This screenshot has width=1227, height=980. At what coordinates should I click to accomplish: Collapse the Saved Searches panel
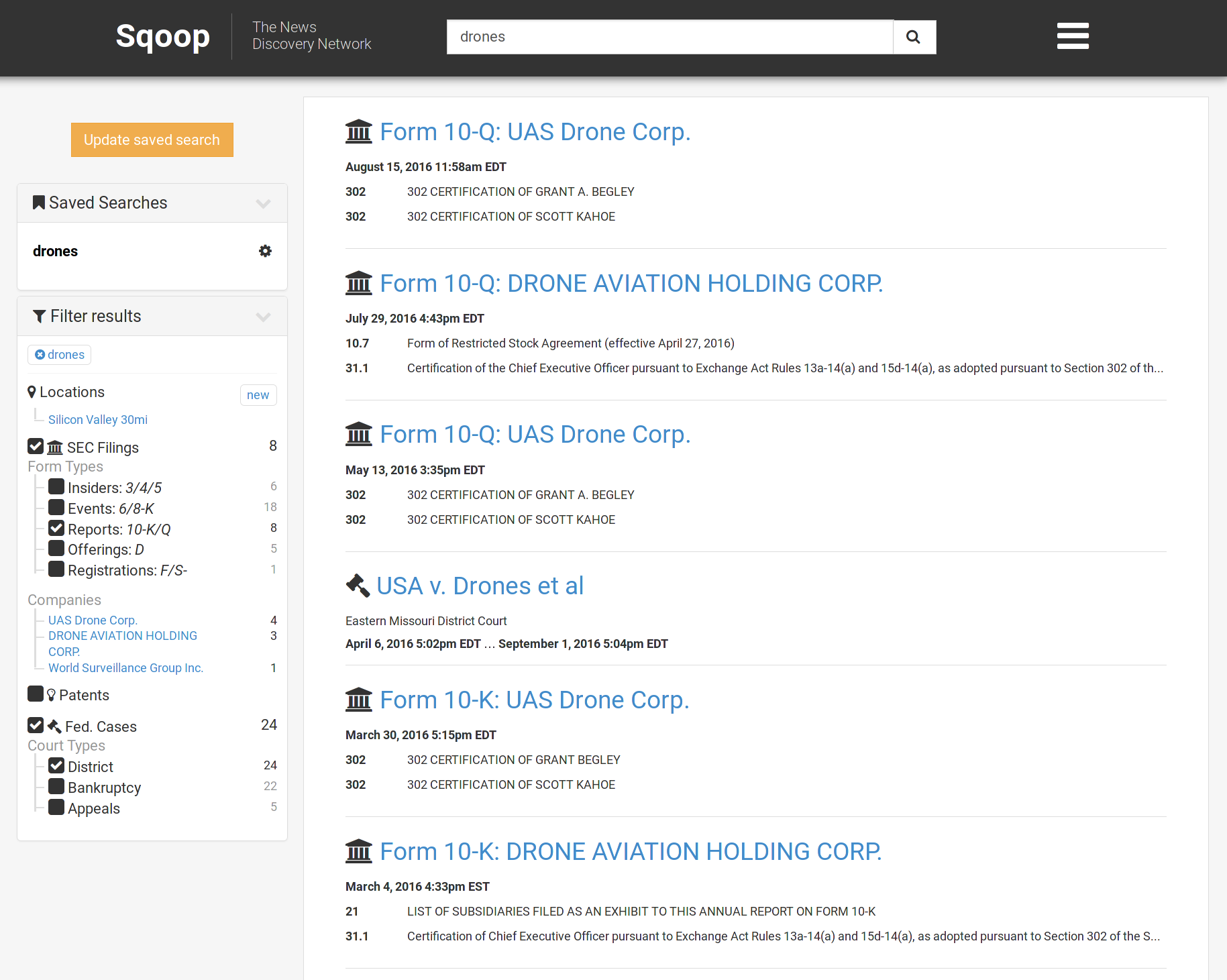click(263, 203)
